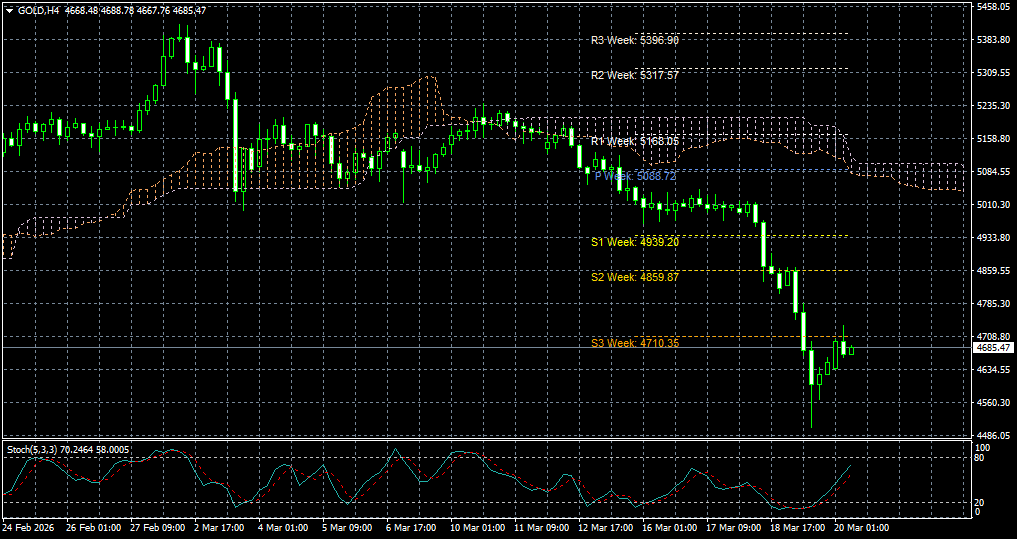Click price scale value 5235.30

tap(993, 106)
